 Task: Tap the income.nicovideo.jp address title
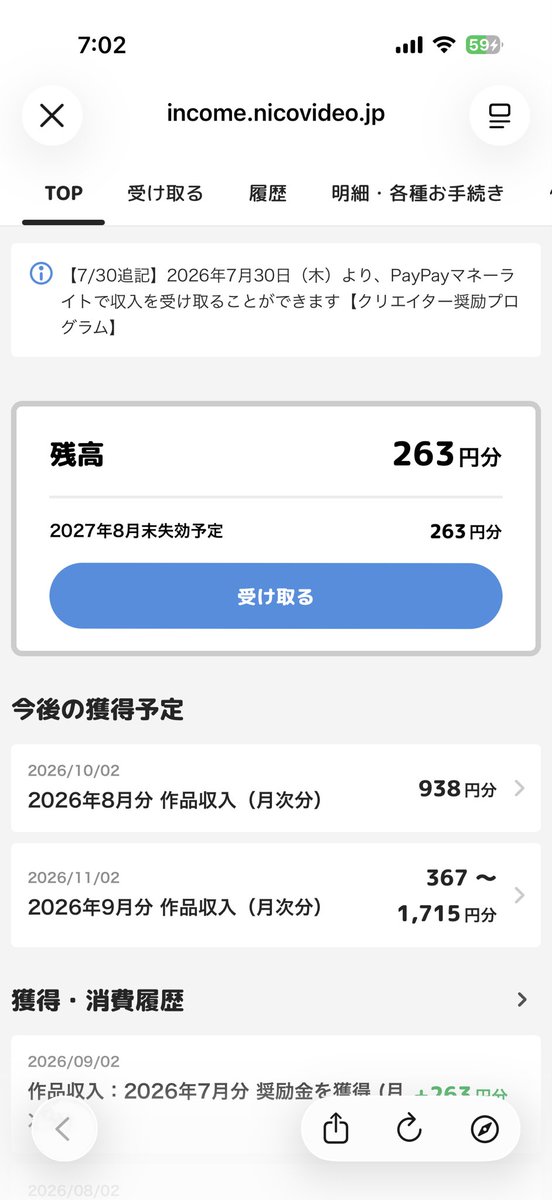point(276,114)
